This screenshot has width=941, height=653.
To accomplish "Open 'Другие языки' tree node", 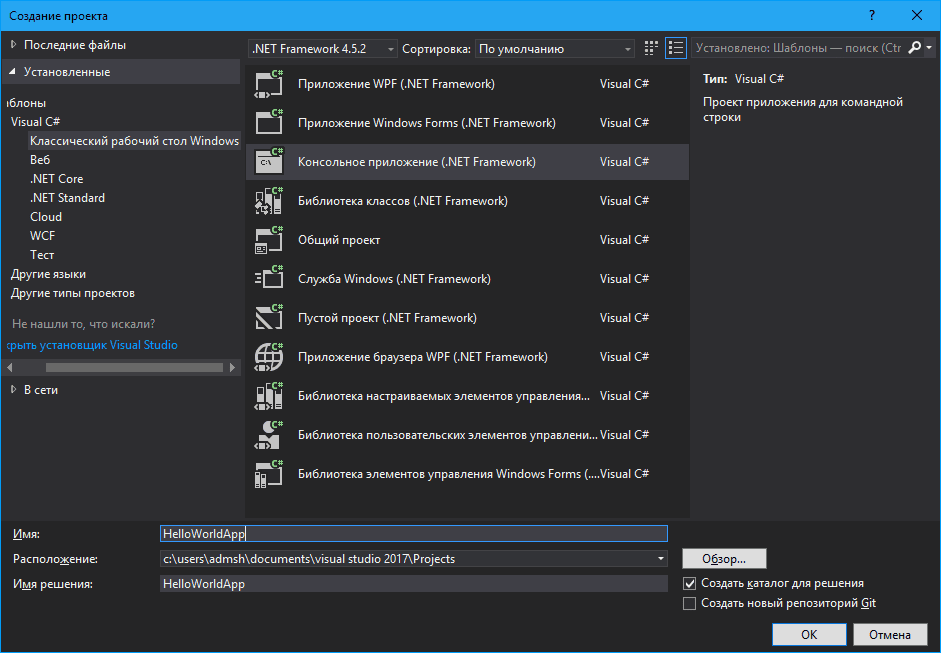I will click(x=48, y=274).
